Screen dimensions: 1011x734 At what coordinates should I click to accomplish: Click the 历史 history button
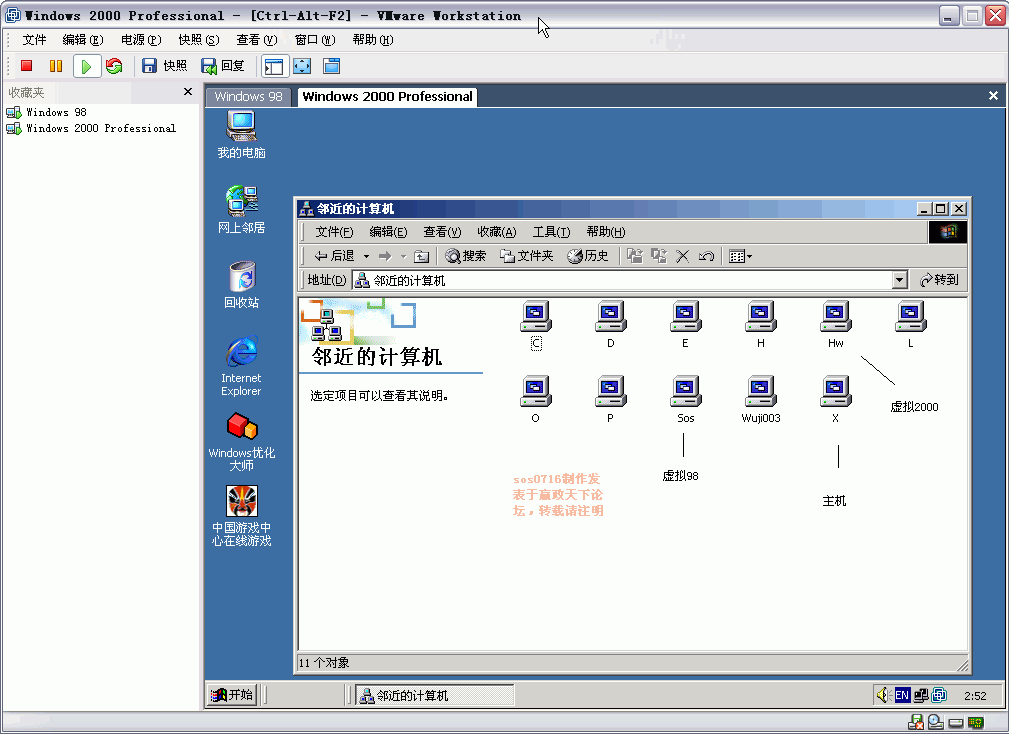point(587,256)
